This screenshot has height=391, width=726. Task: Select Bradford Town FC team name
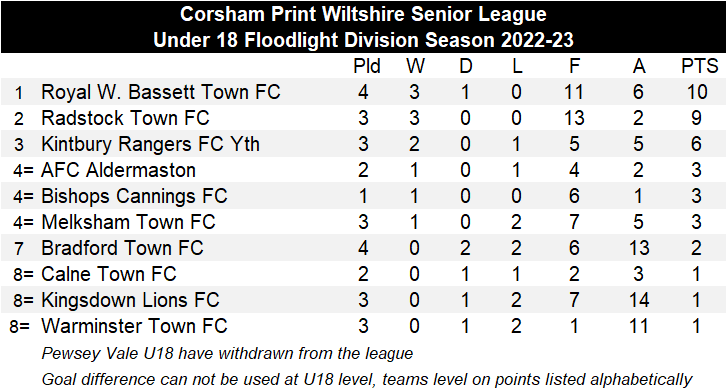[x=122, y=248]
